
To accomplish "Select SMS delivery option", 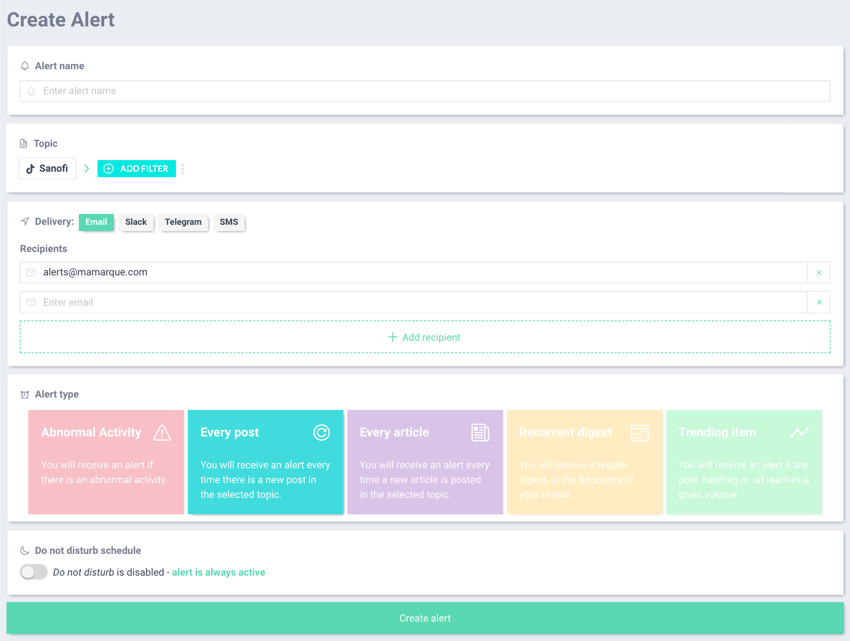I will (229, 222).
